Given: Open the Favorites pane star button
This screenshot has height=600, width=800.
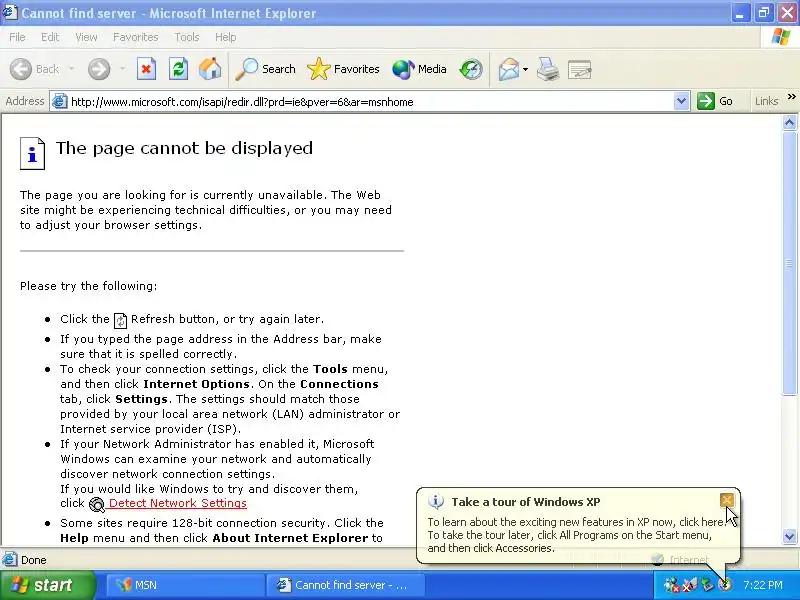Looking at the screenshot, I should 343,69.
